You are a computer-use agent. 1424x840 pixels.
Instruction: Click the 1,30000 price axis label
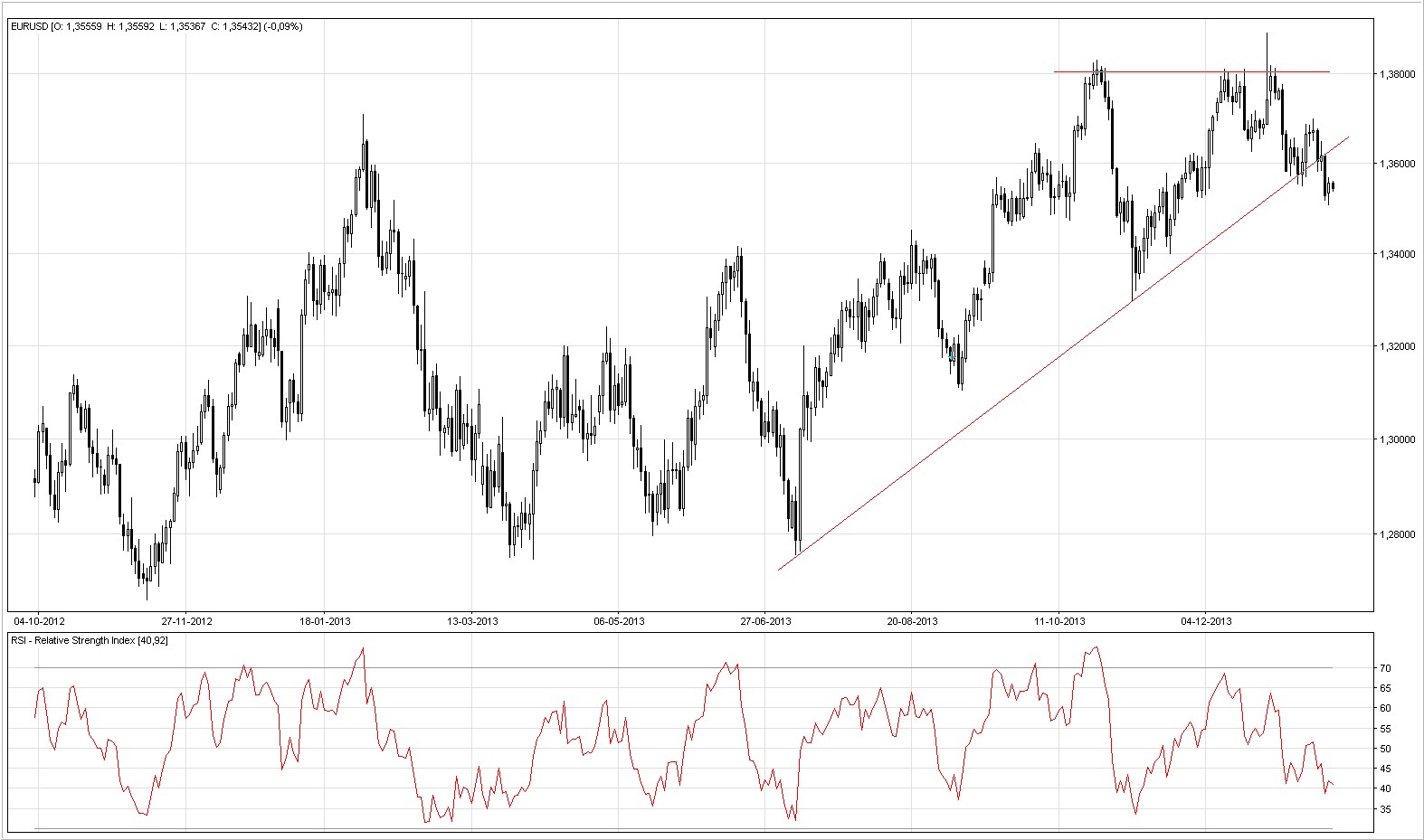(x=1398, y=439)
